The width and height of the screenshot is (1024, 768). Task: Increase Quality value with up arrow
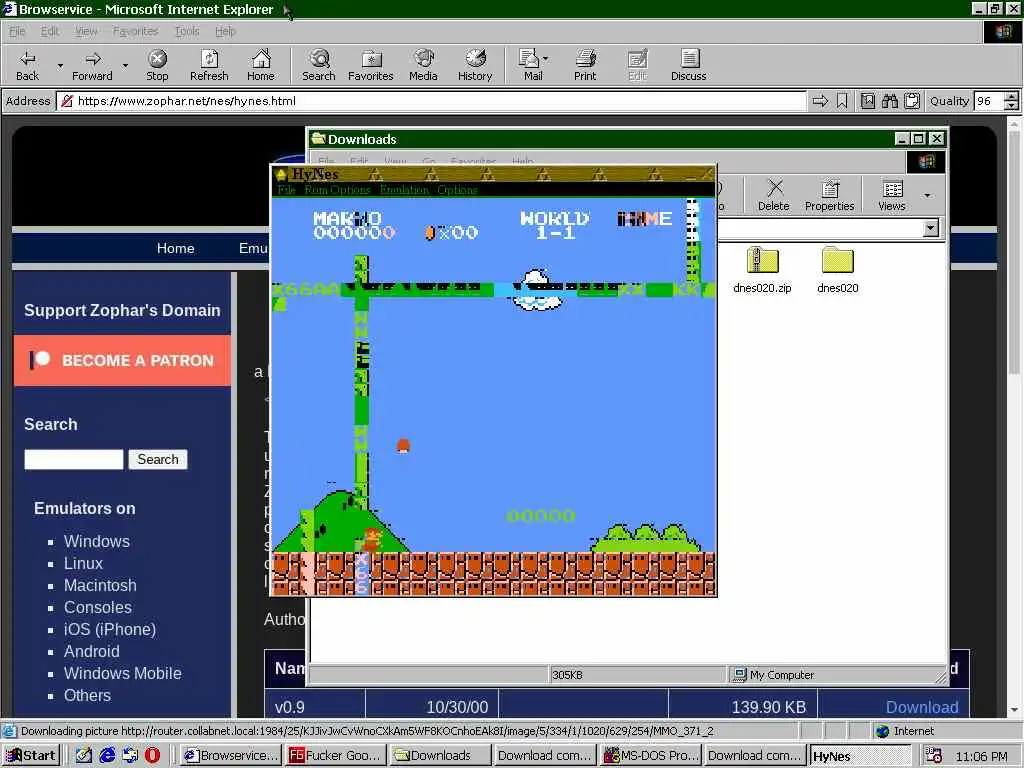coord(1011,97)
